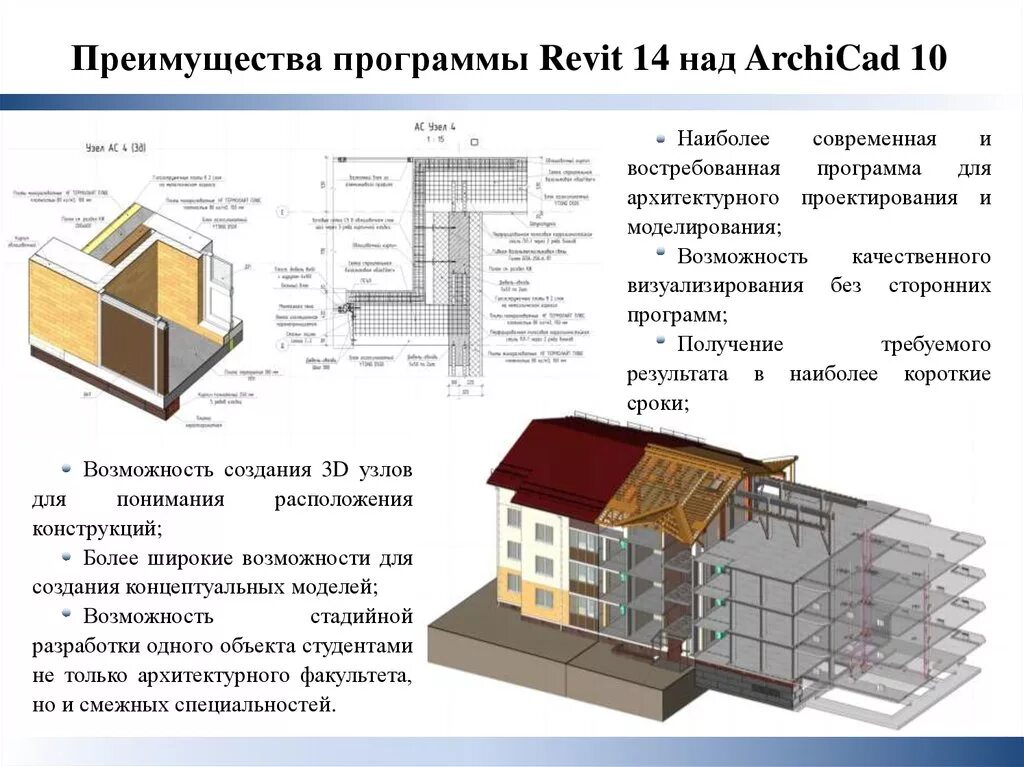Image resolution: width=1024 pixels, height=767 pixels.
Task: Click the blue bullet before 'Более широкие'
Action: tap(67, 556)
